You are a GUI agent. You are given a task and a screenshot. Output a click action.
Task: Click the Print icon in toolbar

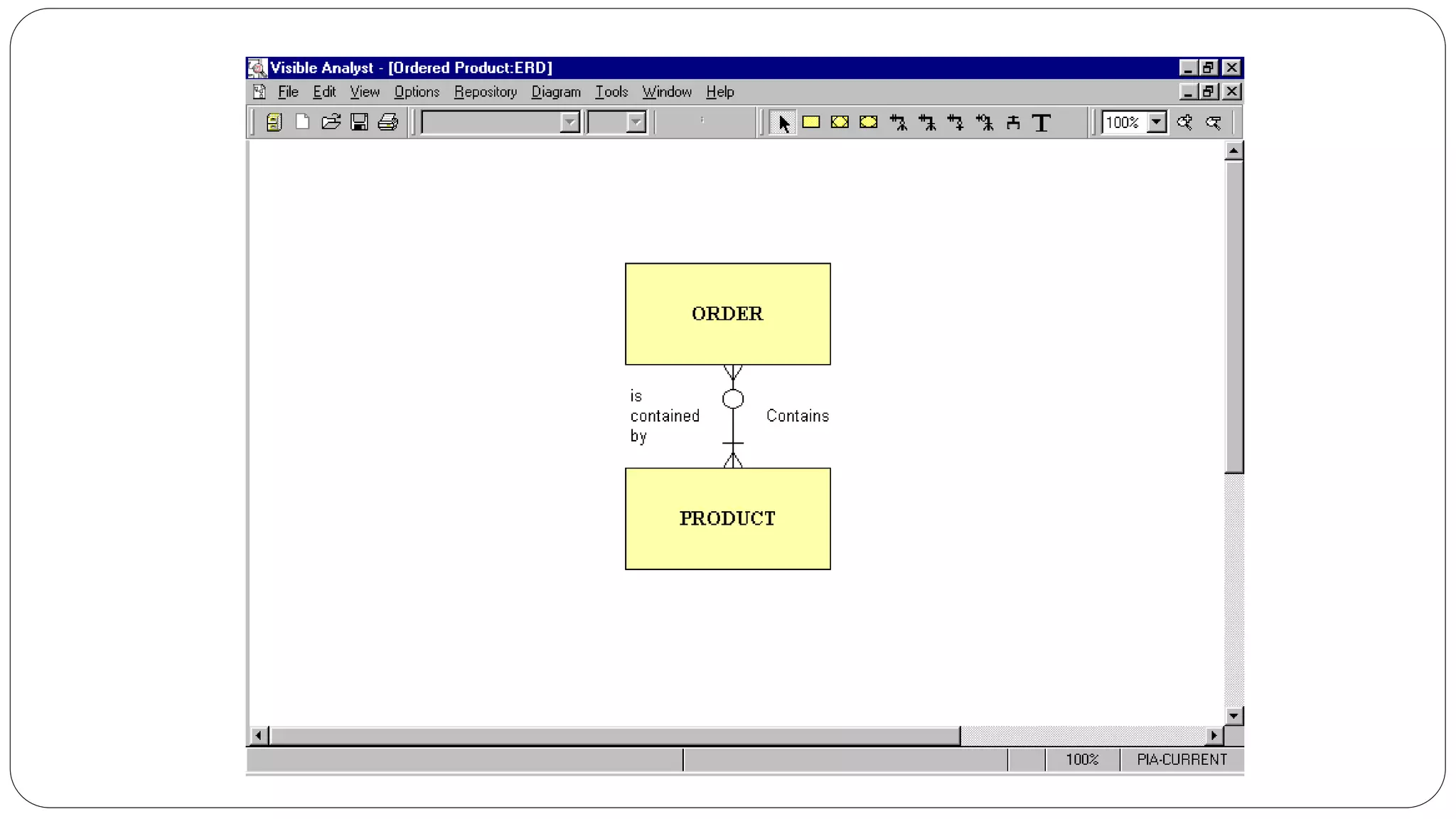388,122
